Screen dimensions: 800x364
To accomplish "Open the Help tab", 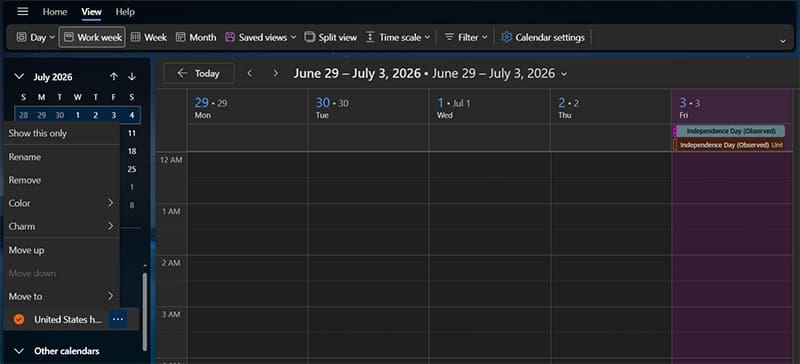I will pos(125,12).
